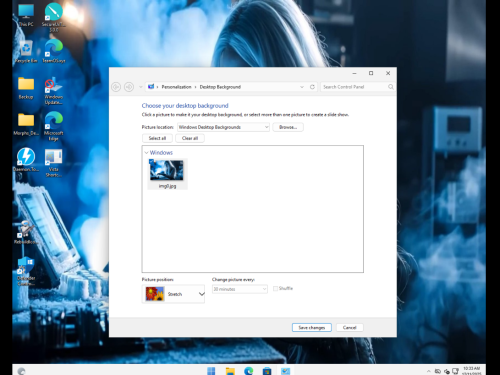Click the Browse... button

click(288, 127)
